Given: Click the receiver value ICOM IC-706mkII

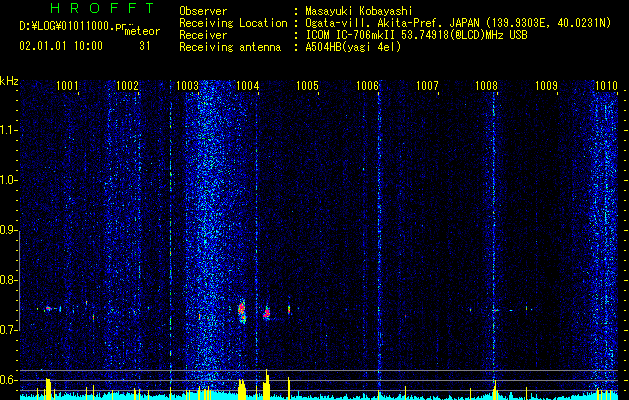Looking at the screenshot, I should tap(351, 35).
